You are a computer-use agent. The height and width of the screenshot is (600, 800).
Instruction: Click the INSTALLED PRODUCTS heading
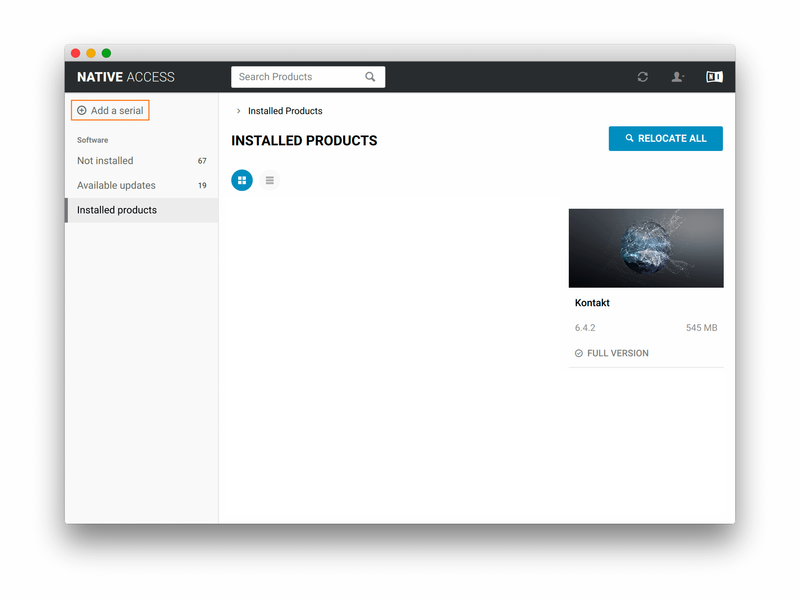pyautogui.click(x=304, y=140)
